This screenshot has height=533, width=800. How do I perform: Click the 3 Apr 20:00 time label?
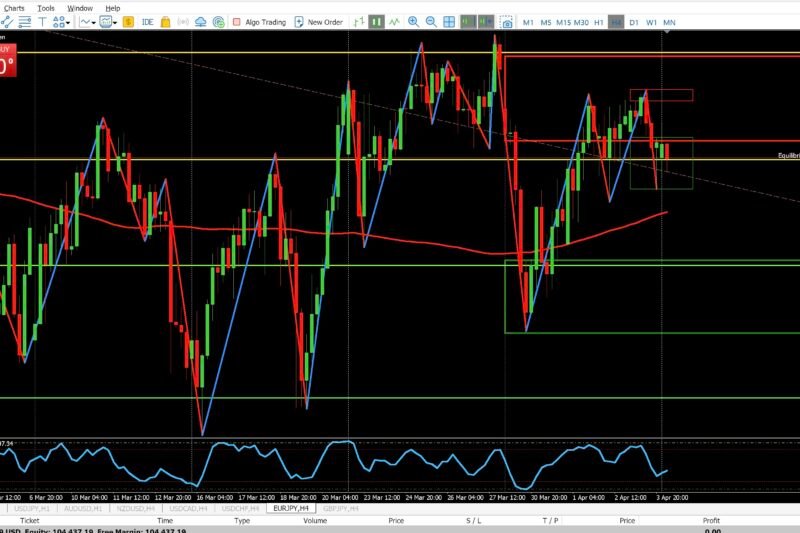point(672,497)
